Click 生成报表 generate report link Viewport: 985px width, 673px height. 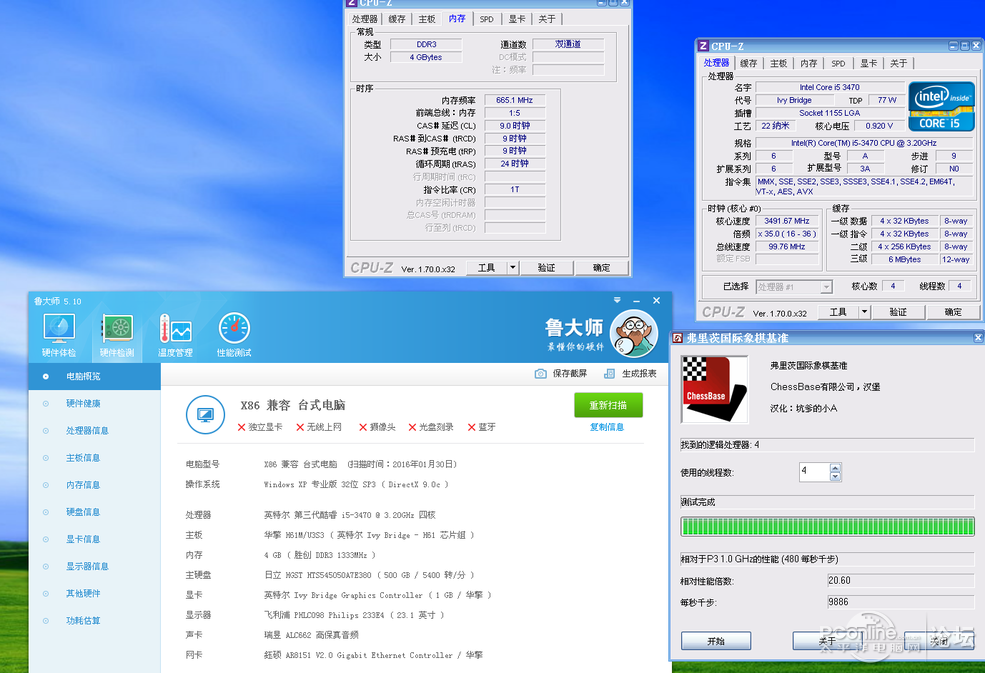click(x=639, y=373)
